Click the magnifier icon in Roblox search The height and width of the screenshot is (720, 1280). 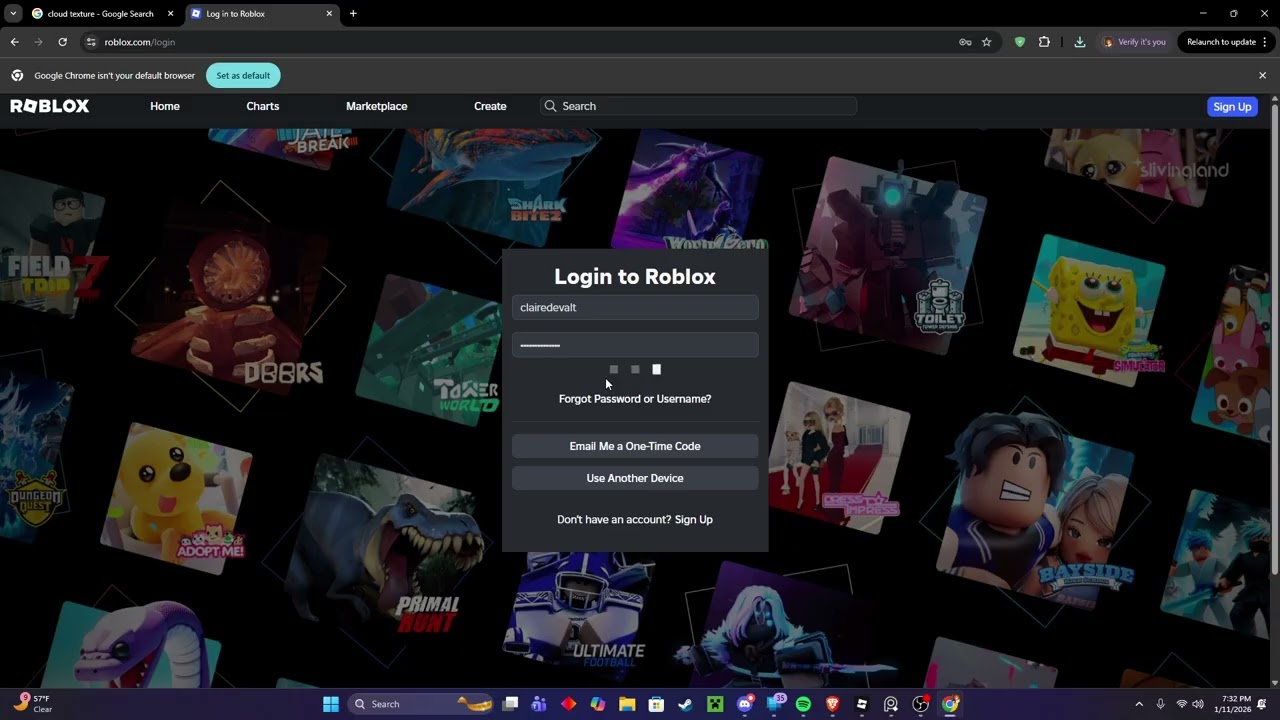pyautogui.click(x=550, y=106)
